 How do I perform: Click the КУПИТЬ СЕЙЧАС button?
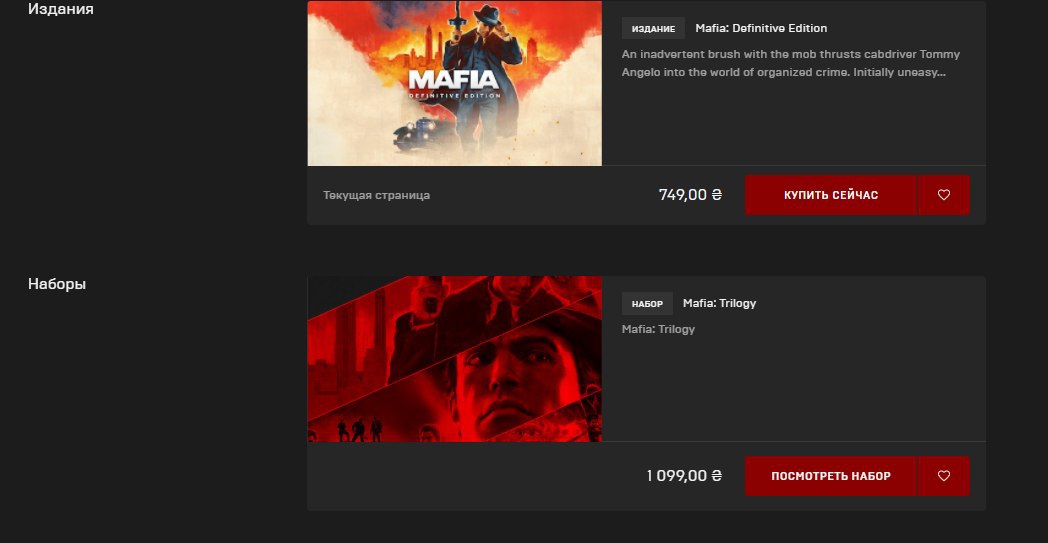tap(831, 195)
